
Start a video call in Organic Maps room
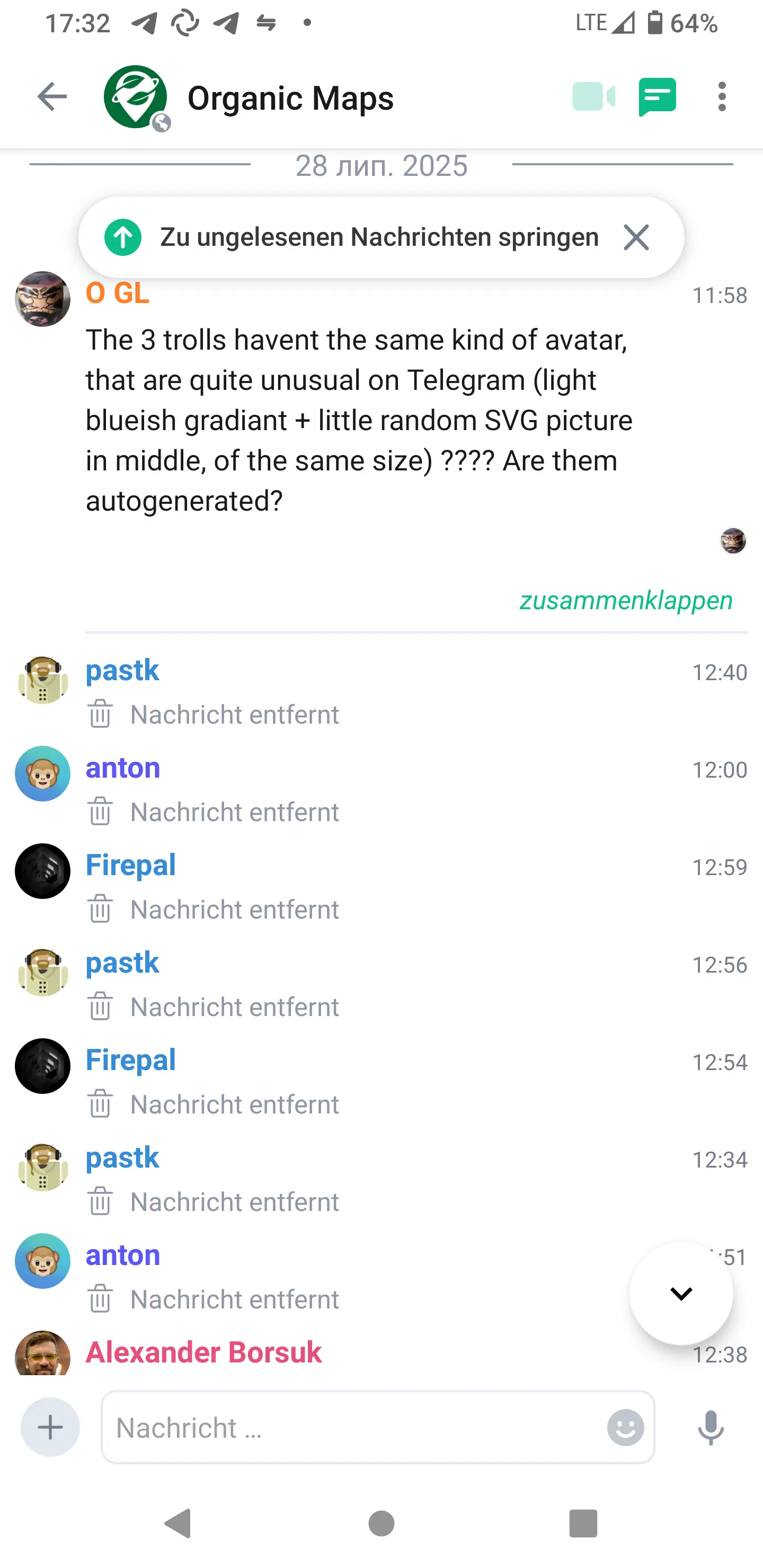[x=594, y=97]
